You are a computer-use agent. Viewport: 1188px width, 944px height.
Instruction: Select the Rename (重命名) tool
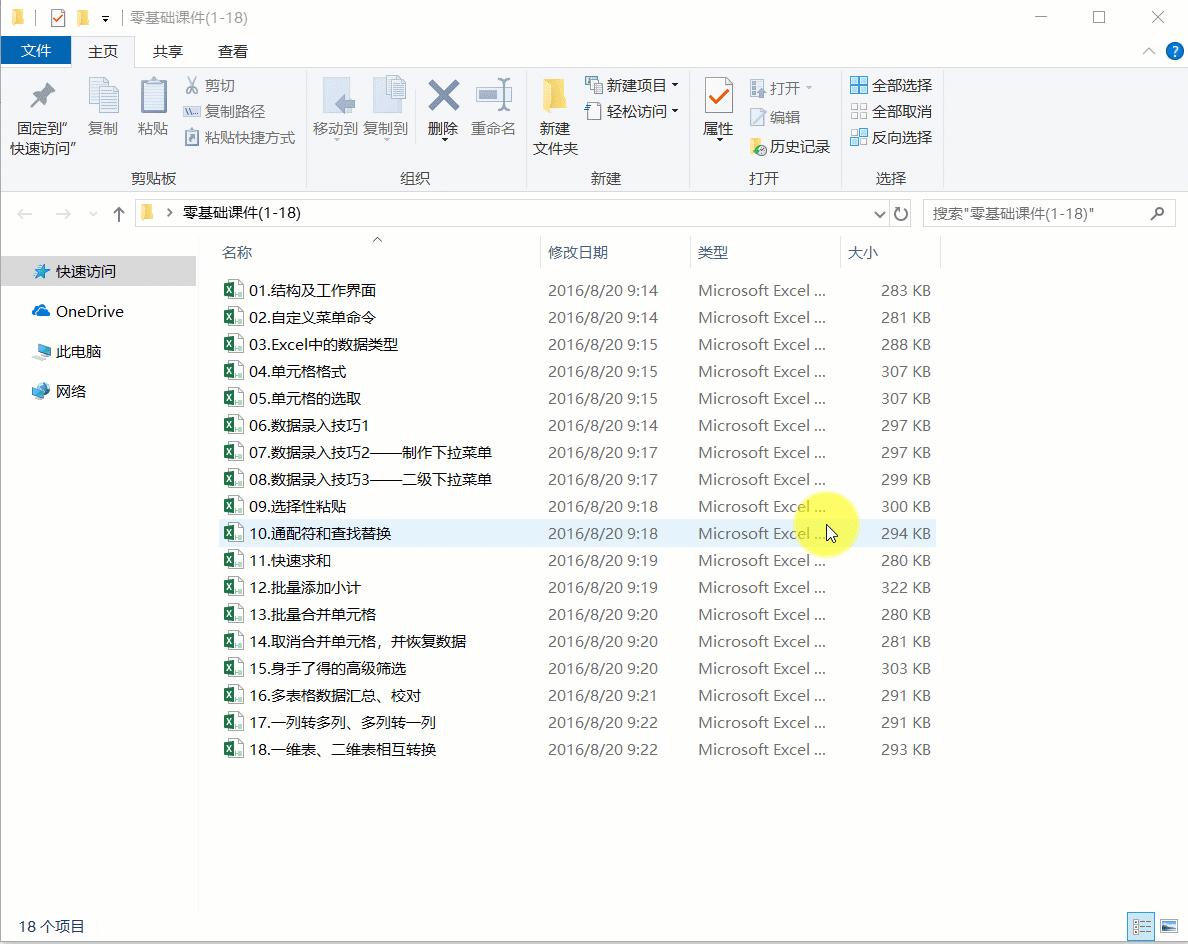pyautogui.click(x=493, y=110)
